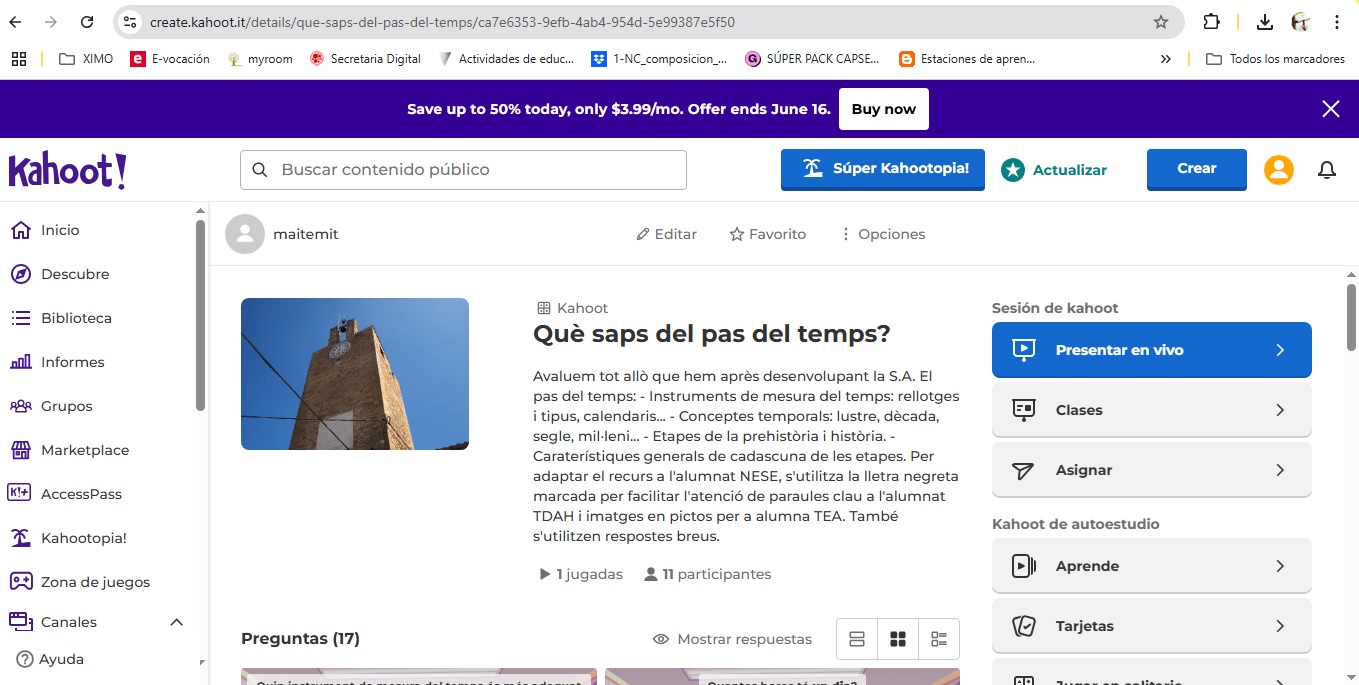Switch questions to grid view layout
This screenshot has width=1359, height=685.
897,638
